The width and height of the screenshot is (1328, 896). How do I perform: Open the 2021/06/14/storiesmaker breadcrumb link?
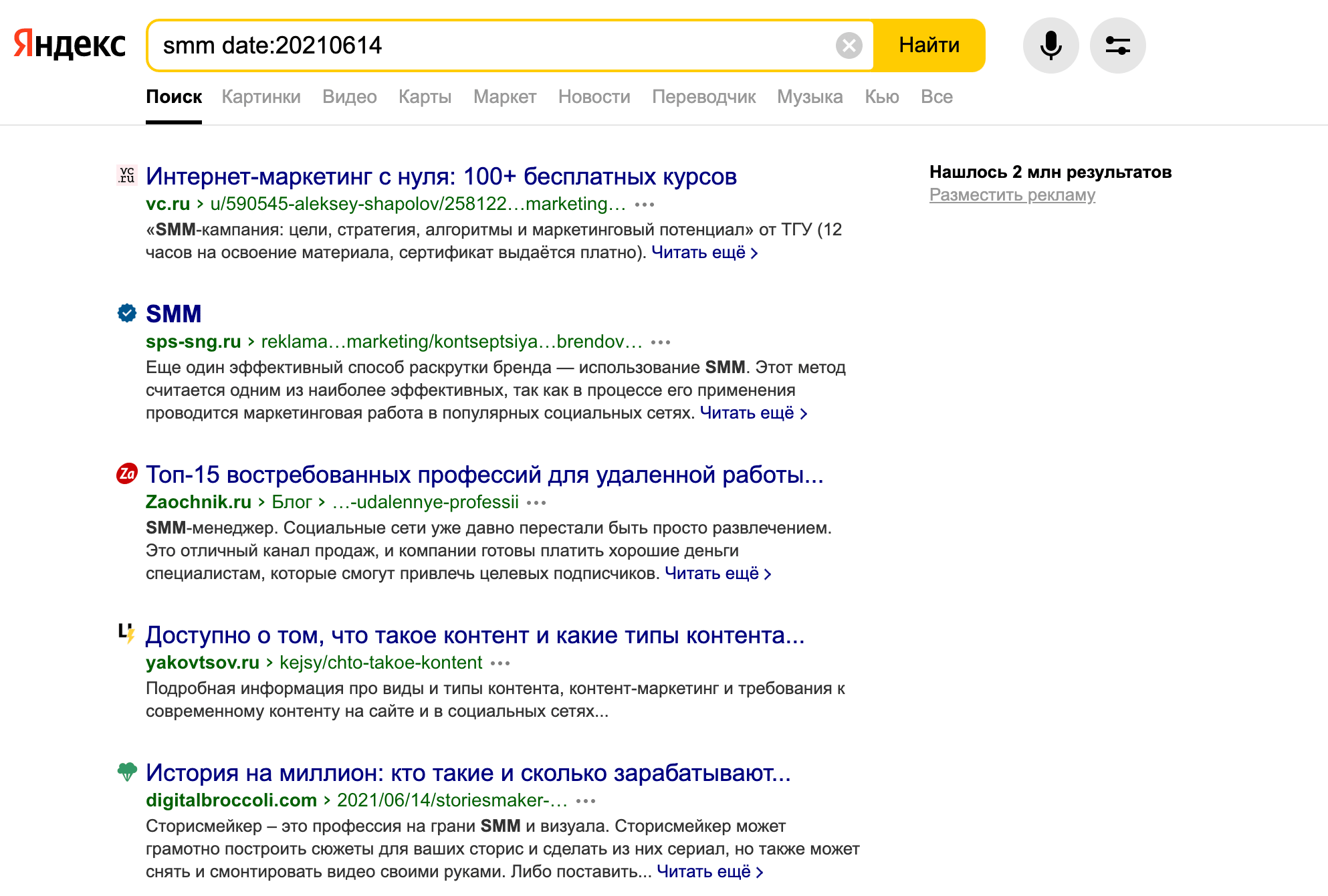(x=452, y=800)
